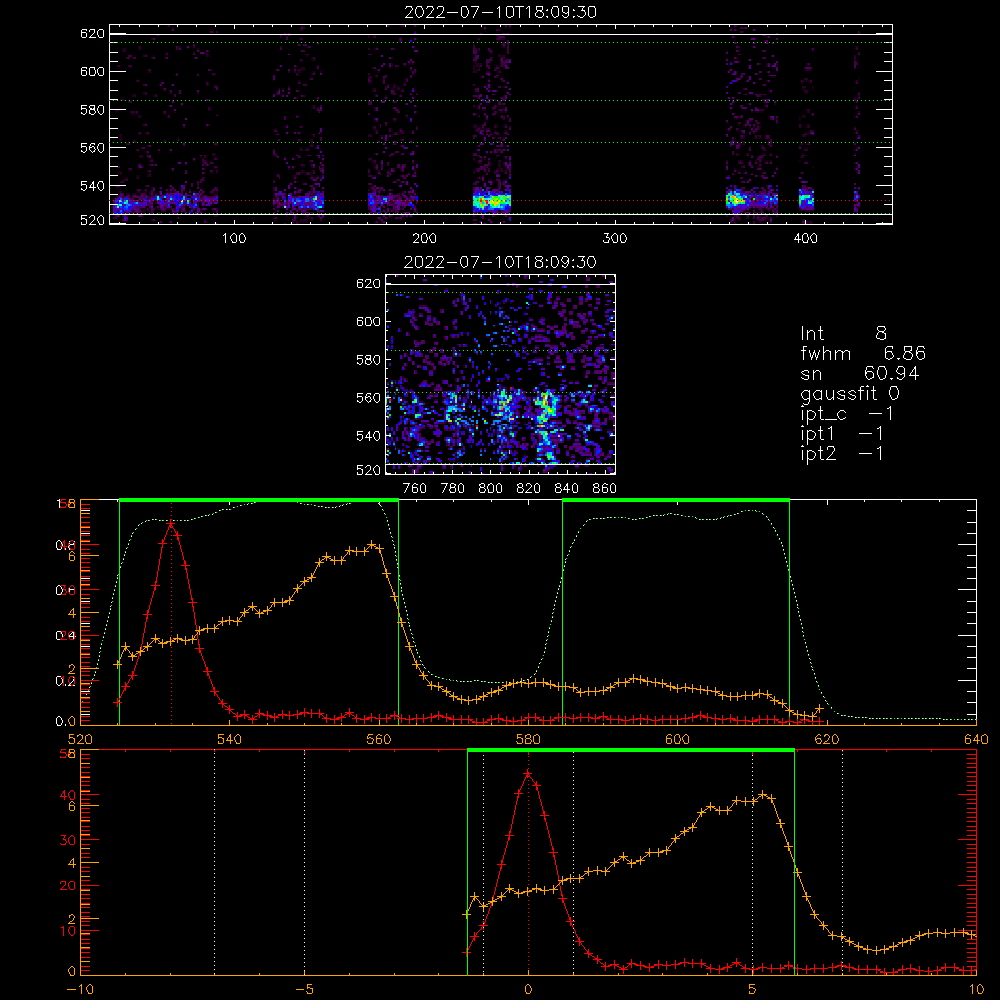Screen dimensions: 1000x1000
Task: Click the right thick green bar above profile plot
Action: point(676,500)
